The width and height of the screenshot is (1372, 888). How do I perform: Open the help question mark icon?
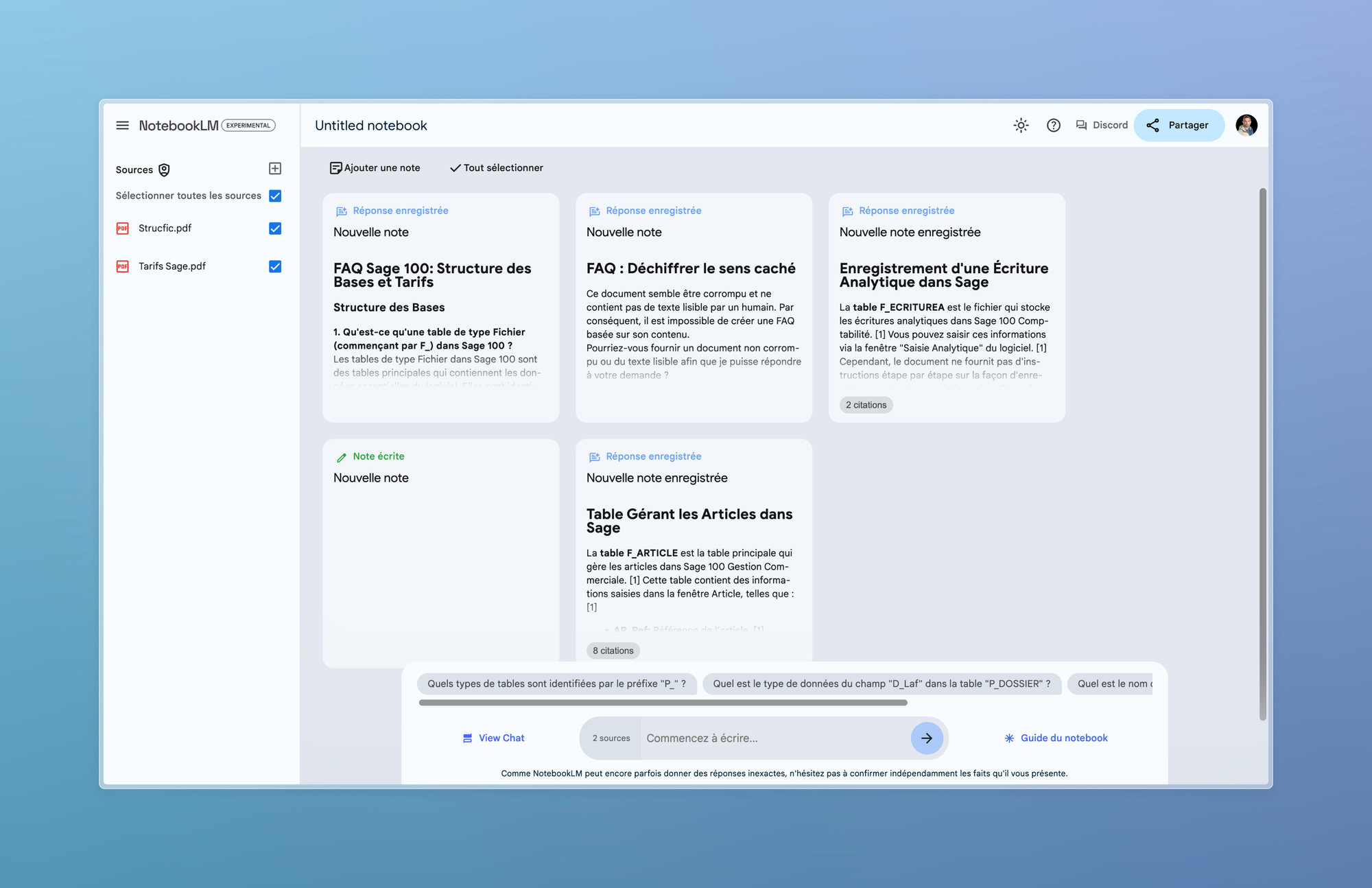tap(1054, 126)
